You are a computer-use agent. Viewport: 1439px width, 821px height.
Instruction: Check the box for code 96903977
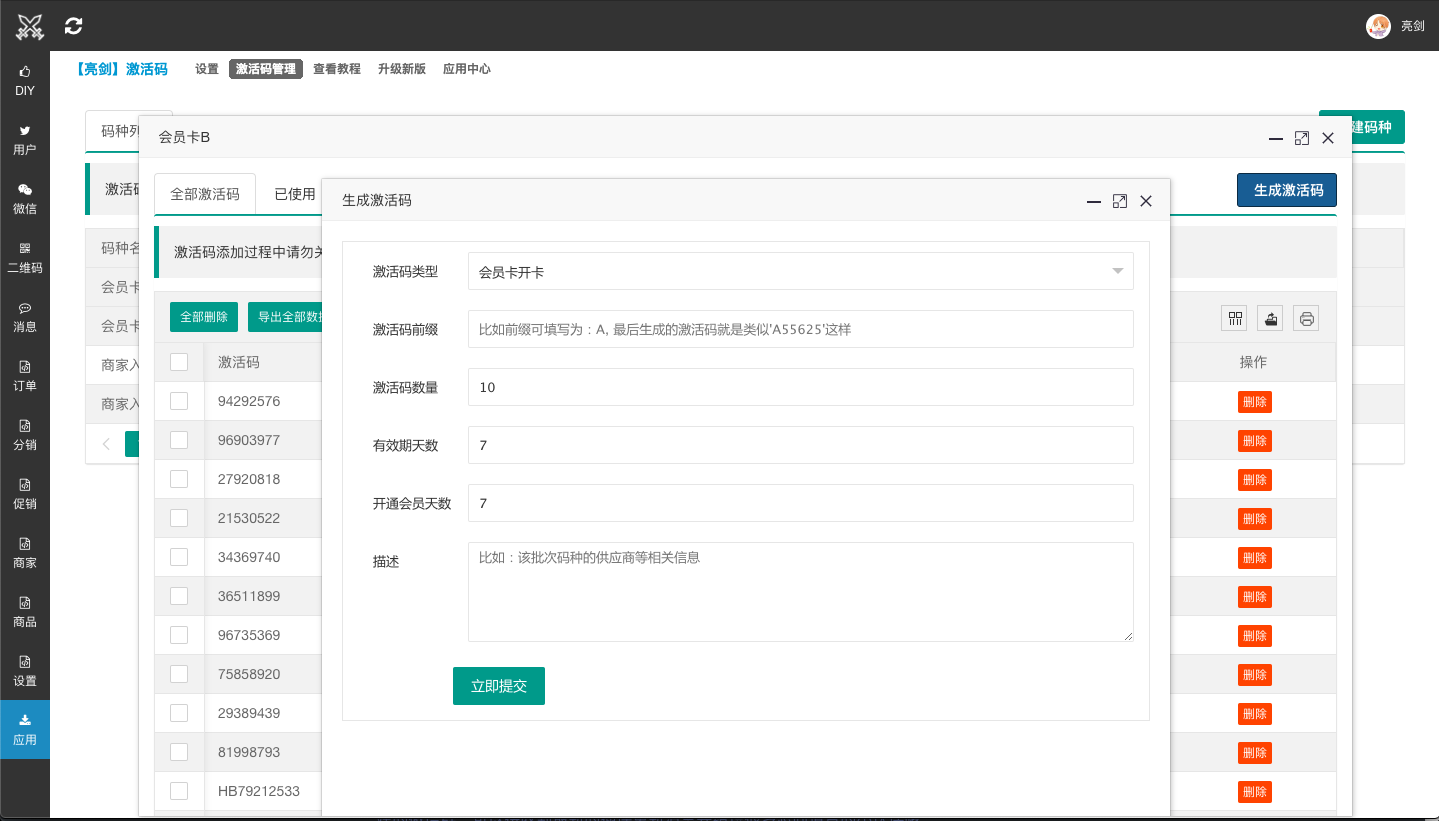pyautogui.click(x=179, y=440)
